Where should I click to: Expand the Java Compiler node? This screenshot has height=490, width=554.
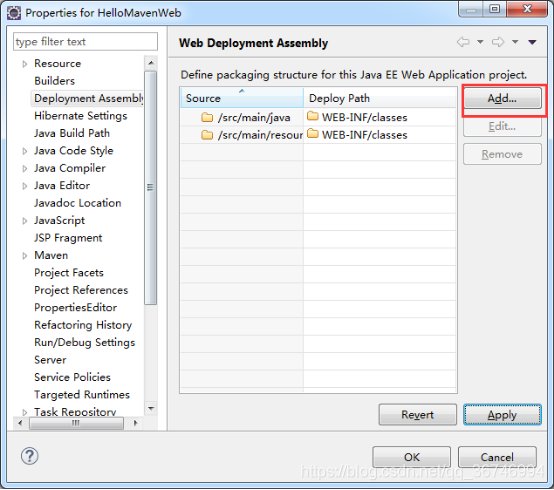tap(25, 169)
